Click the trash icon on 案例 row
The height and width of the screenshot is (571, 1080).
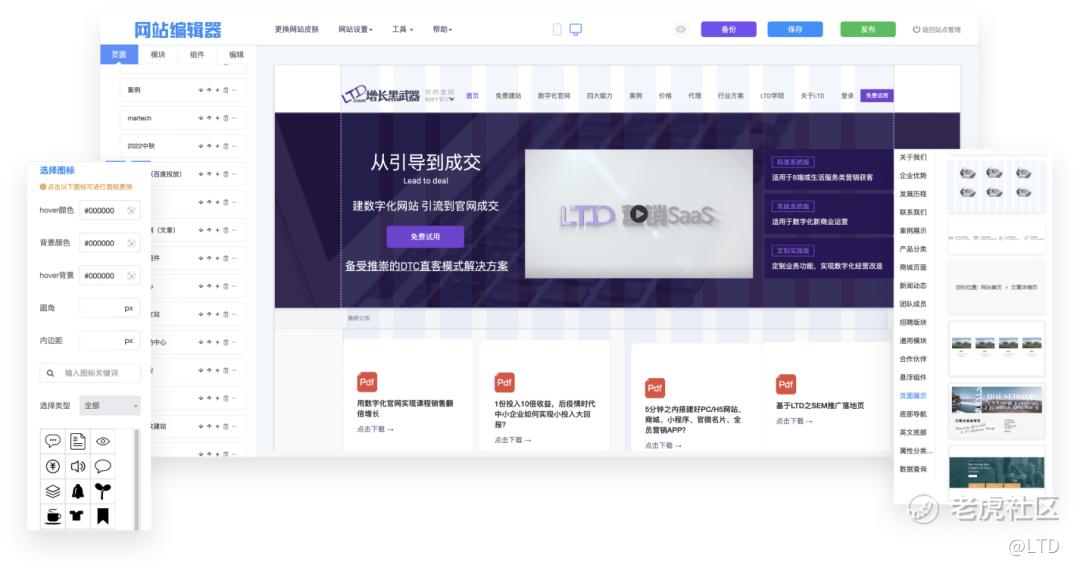pos(225,90)
